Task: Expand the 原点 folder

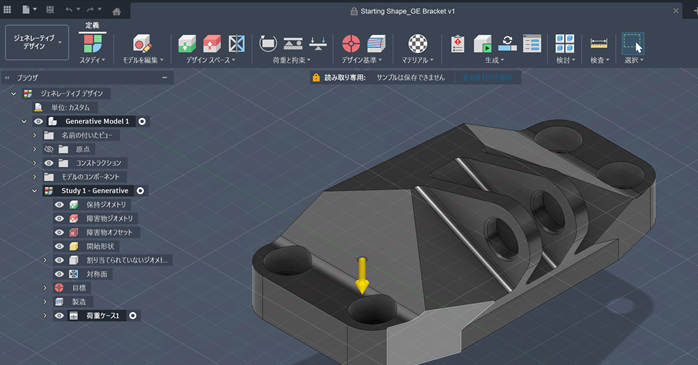Action: (x=34, y=149)
